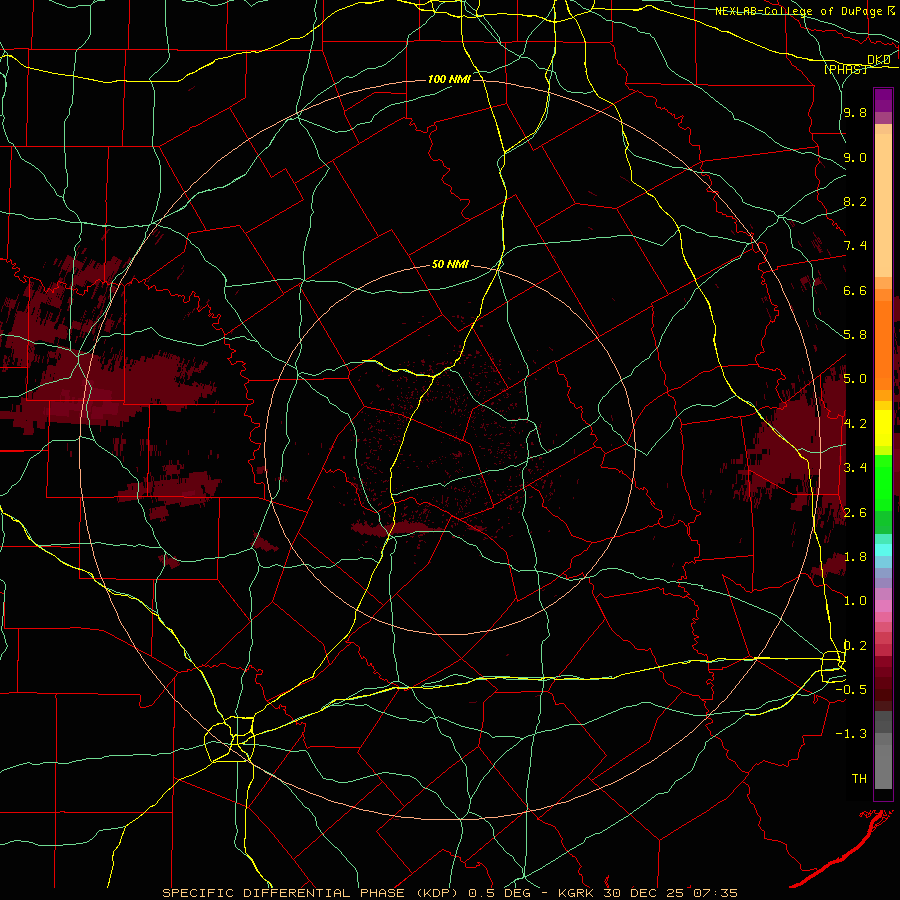Click the 100 NMI range ring label
Image resolution: width=900 pixels, height=900 pixels.
pos(449,79)
